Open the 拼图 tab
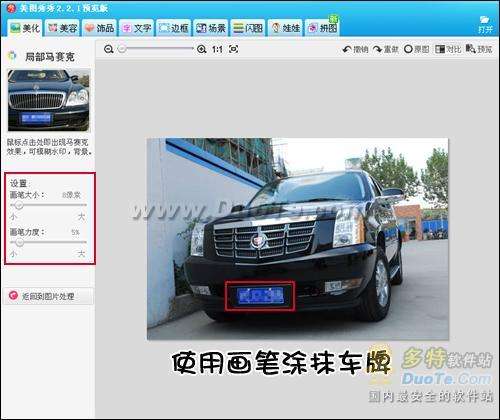This screenshot has width=500, height=420. click(x=322, y=28)
